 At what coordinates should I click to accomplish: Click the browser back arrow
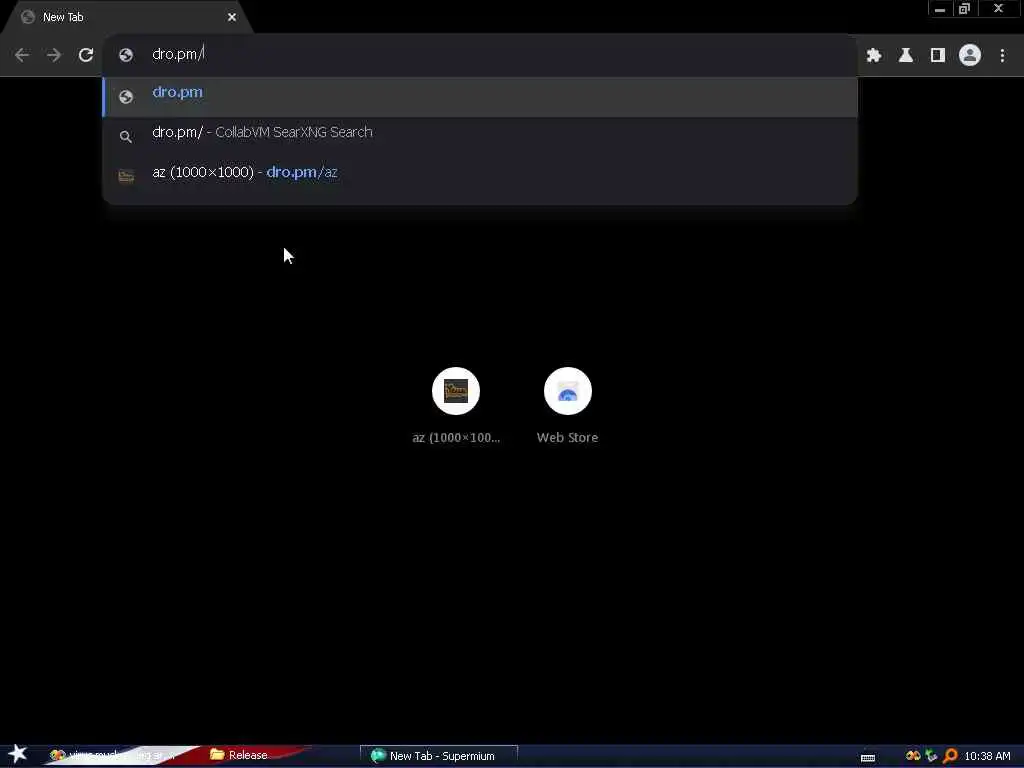point(22,55)
